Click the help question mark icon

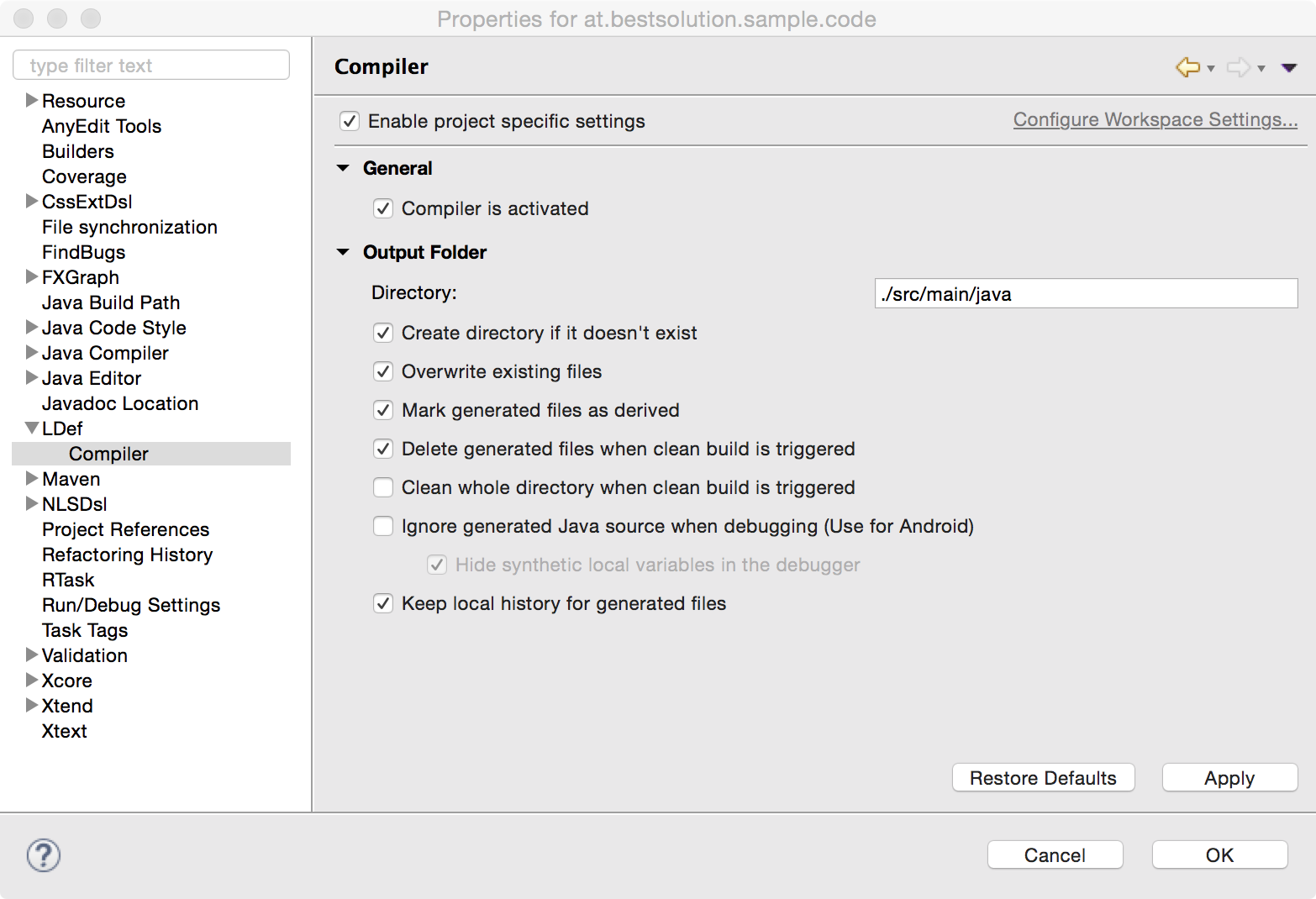click(x=44, y=855)
